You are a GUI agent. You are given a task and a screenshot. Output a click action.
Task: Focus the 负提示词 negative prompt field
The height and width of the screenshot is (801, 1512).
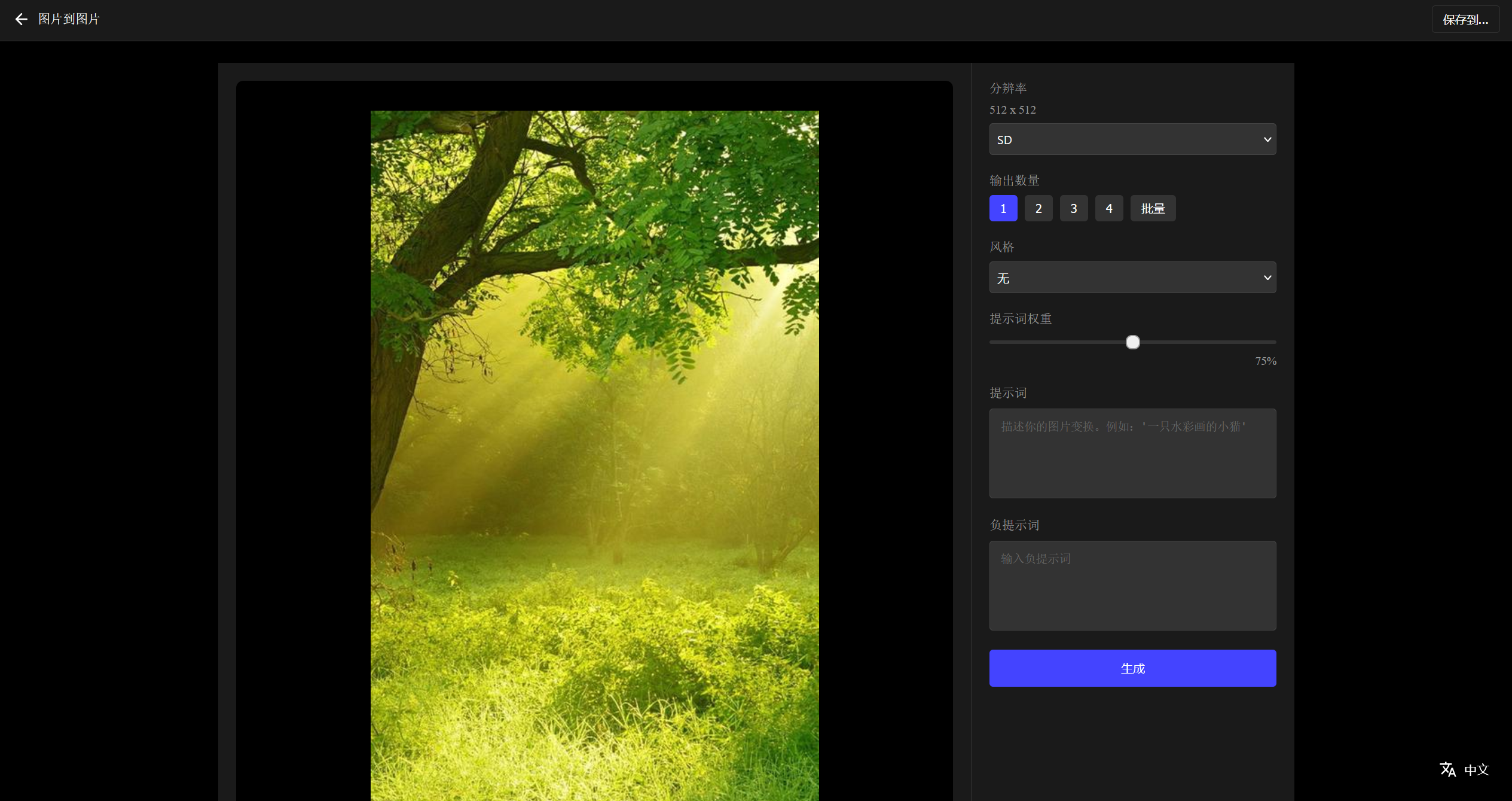click(1132, 586)
